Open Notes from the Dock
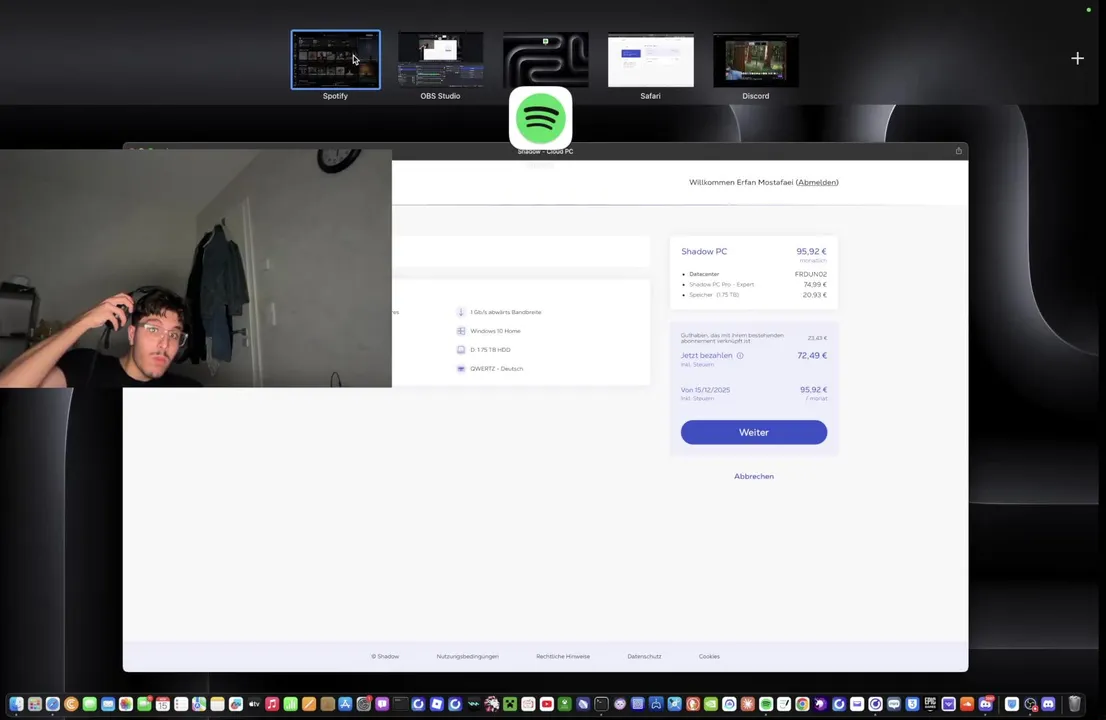1106x720 pixels. pos(217,704)
